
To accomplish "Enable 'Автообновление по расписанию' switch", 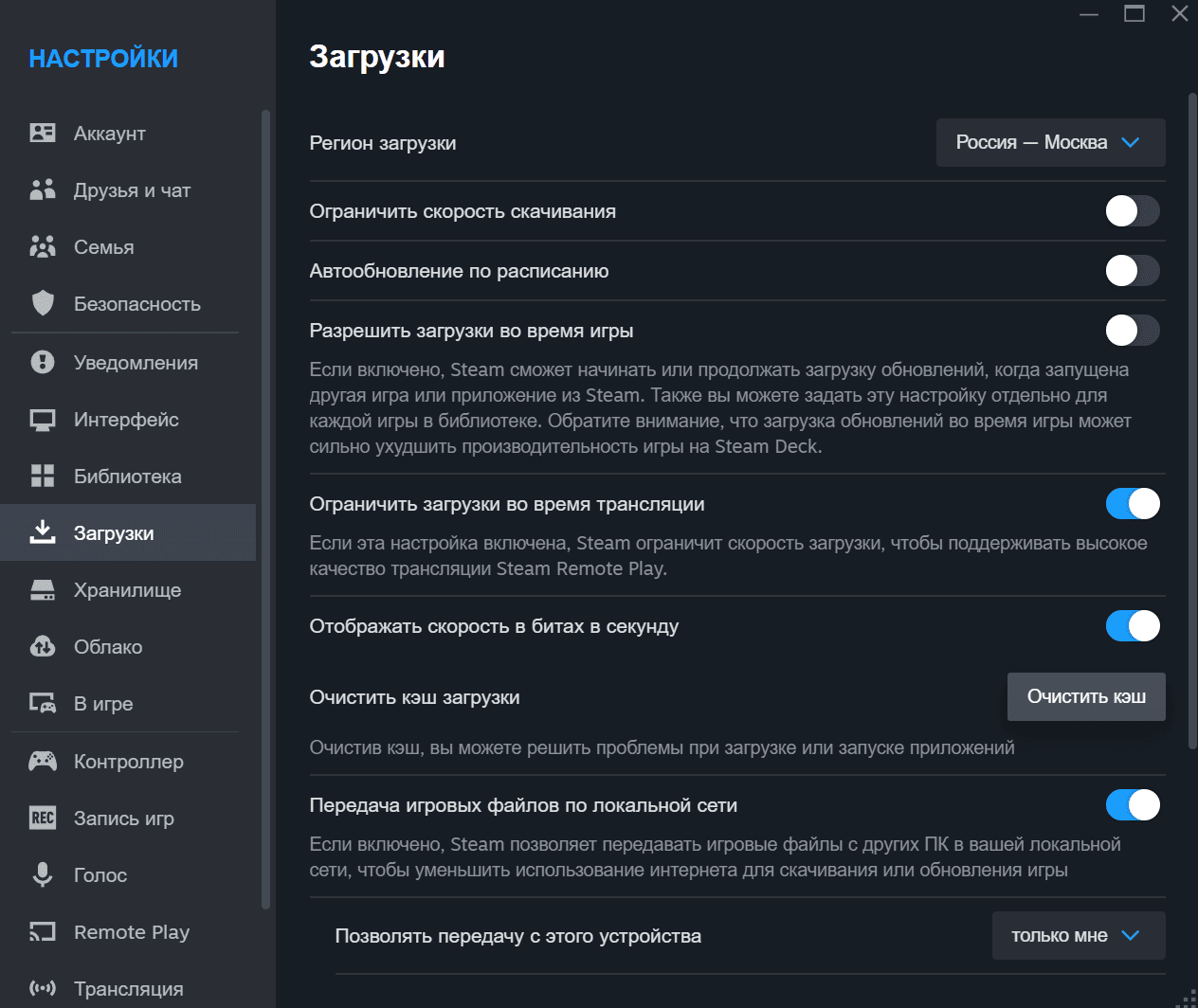I will [1133, 270].
